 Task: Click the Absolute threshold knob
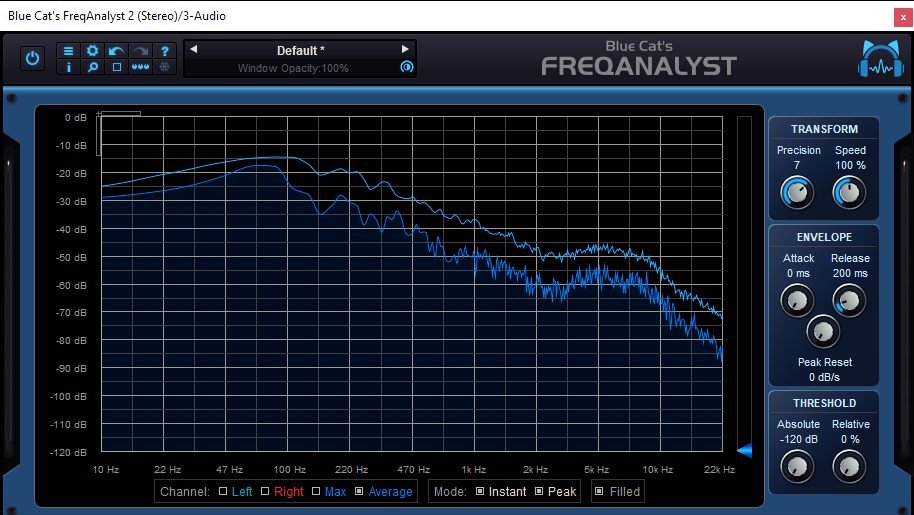(x=797, y=467)
